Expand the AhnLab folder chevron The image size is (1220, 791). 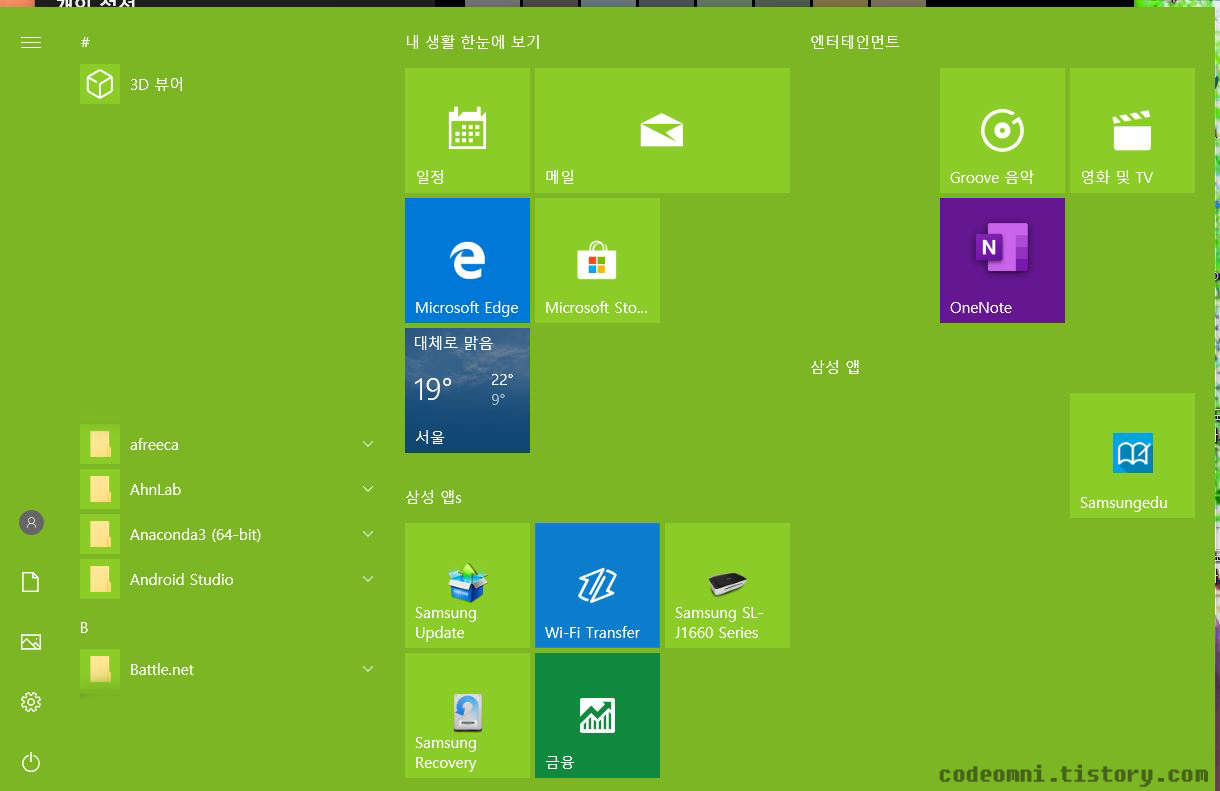click(x=367, y=489)
